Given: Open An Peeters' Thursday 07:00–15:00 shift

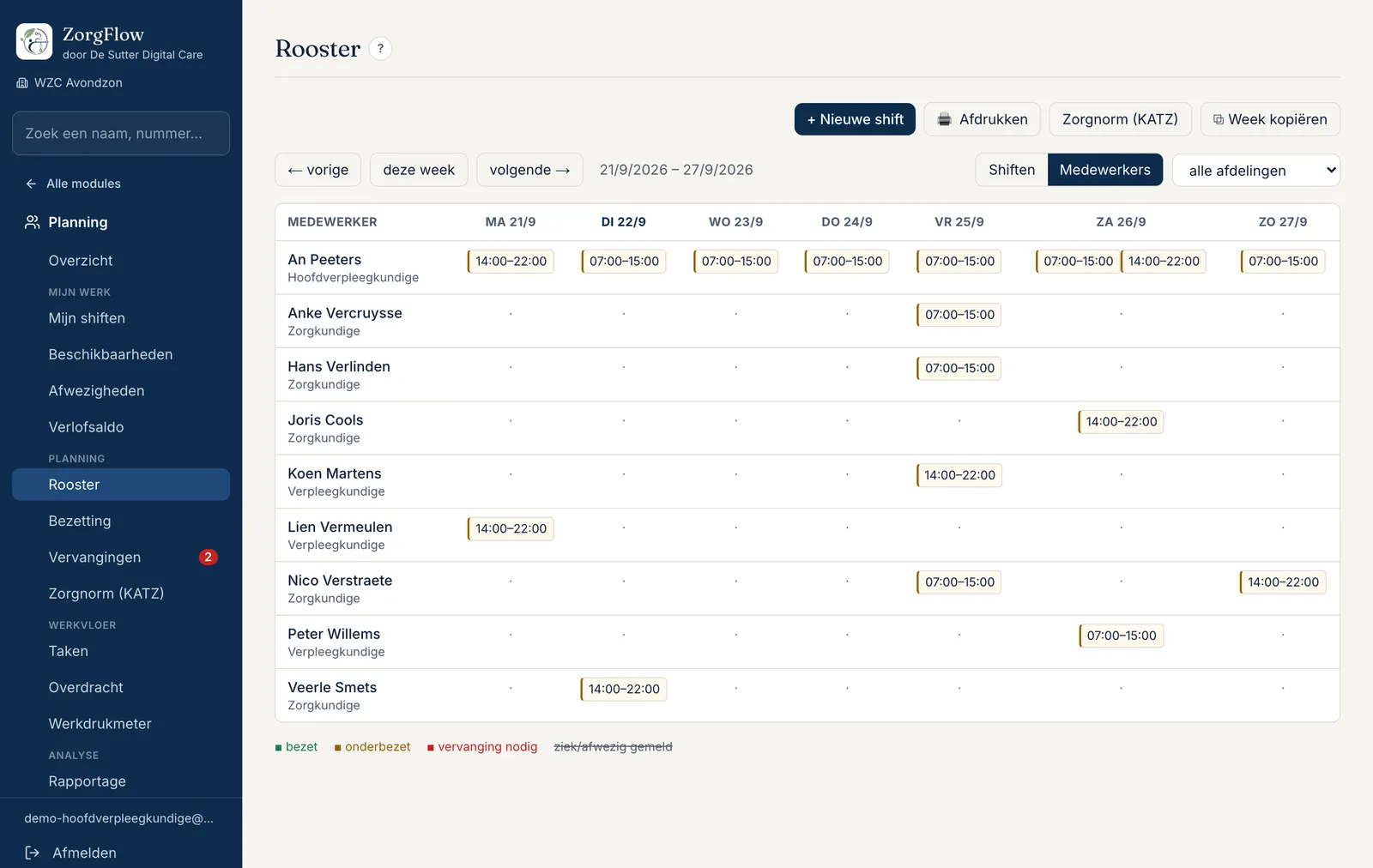Looking at the screenshot, I should coord(847,262).
